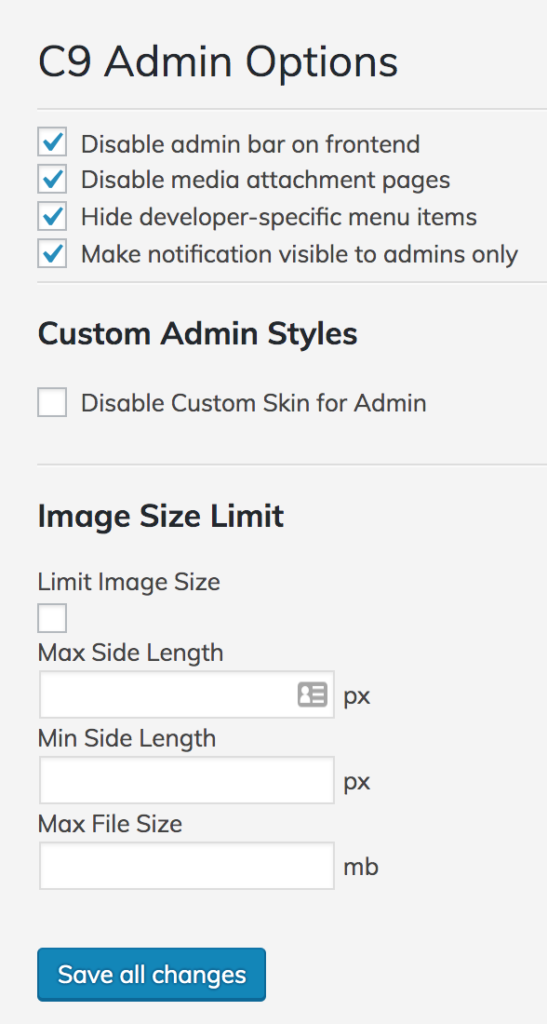Click the 'Image Size Limit' section heading

pos(161,516)
